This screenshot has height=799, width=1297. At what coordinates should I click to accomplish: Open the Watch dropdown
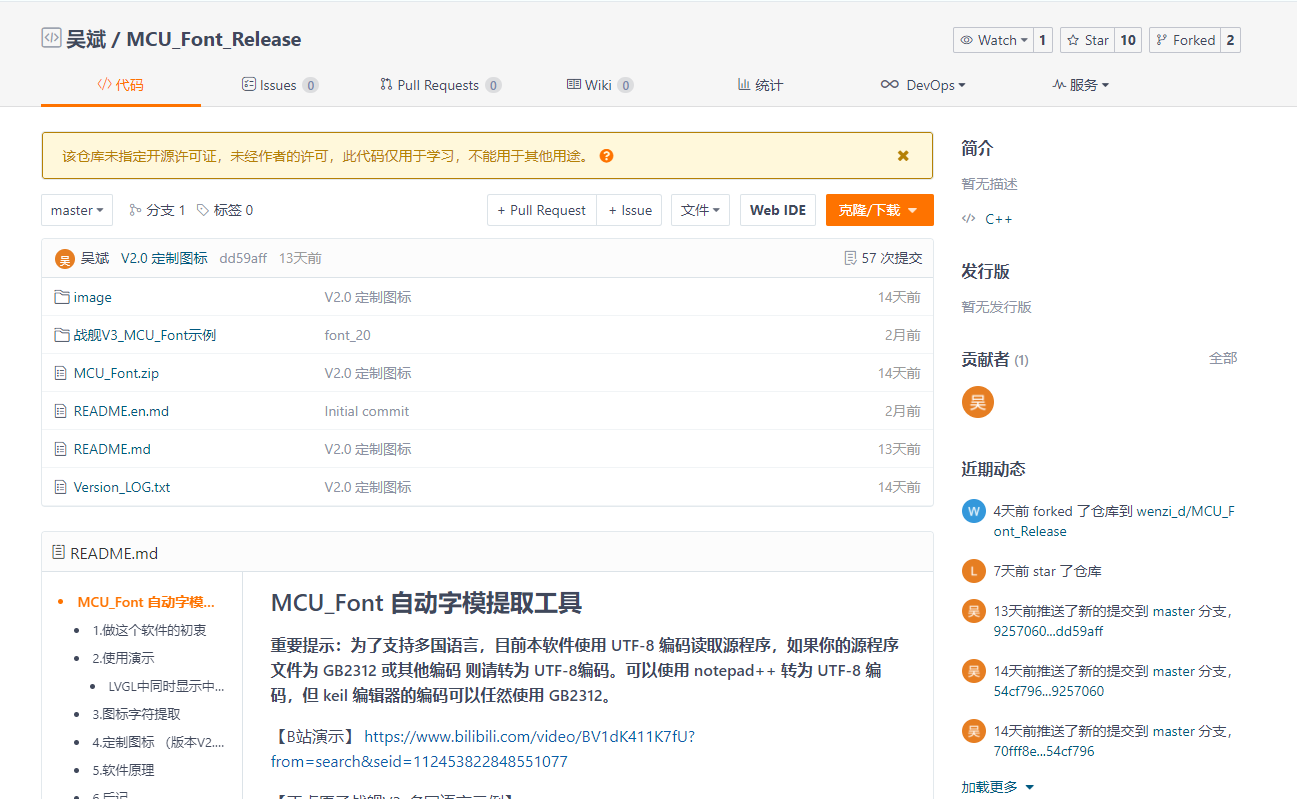992,40
